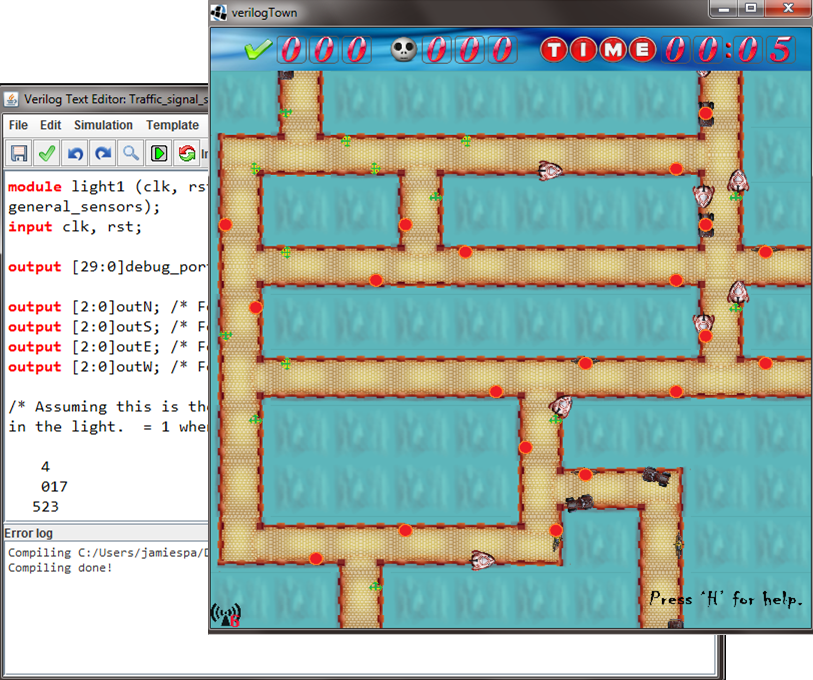
Task: Click the 'input clk, rst;' code line
Action: (75, 227)
